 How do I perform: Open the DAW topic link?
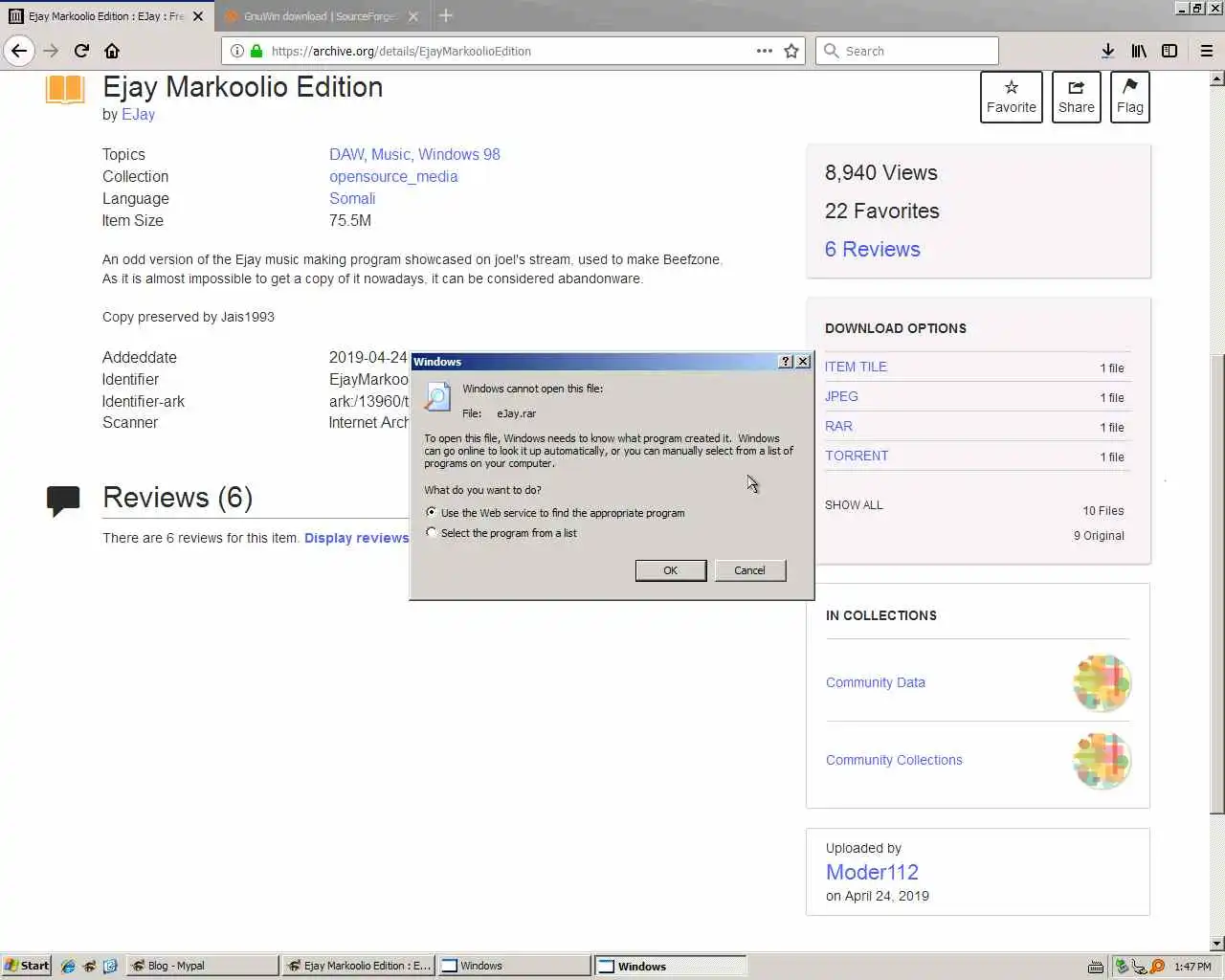tap(346, 154)
